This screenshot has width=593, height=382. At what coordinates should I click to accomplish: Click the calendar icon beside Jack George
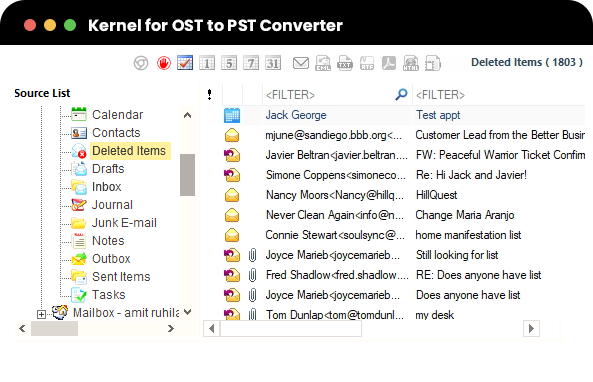[x=232, y=115]
